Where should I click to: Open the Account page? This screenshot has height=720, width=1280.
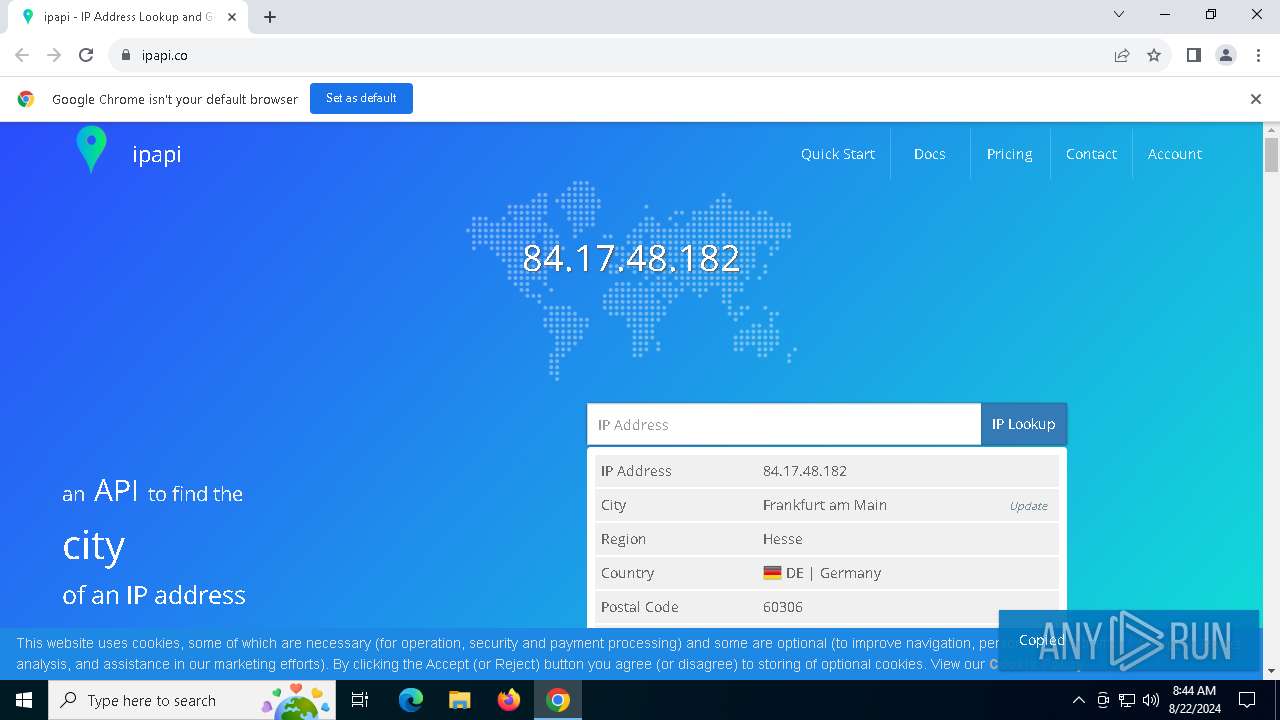[1175, 154]
